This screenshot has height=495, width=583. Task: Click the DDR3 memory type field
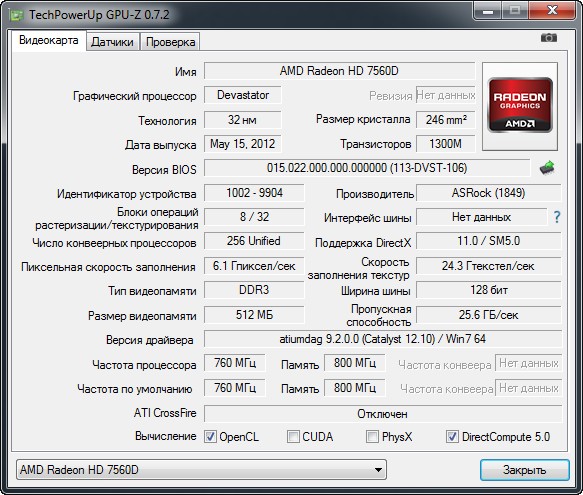coord(254,290)
